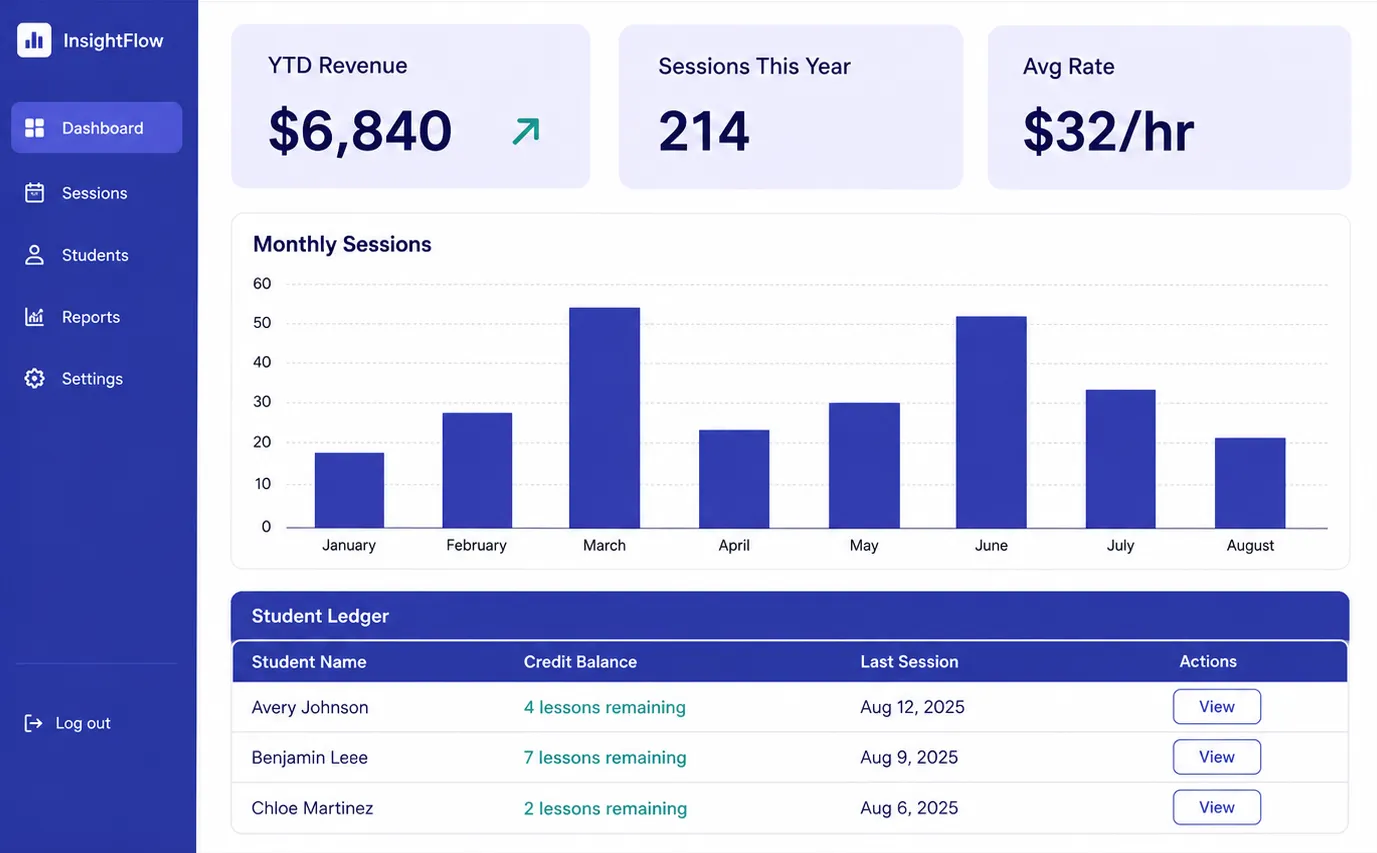The height and width of the screenshot is (853, 1377).
Task: Click the YTD Revenue card
Action: click(x=411, y=106)
